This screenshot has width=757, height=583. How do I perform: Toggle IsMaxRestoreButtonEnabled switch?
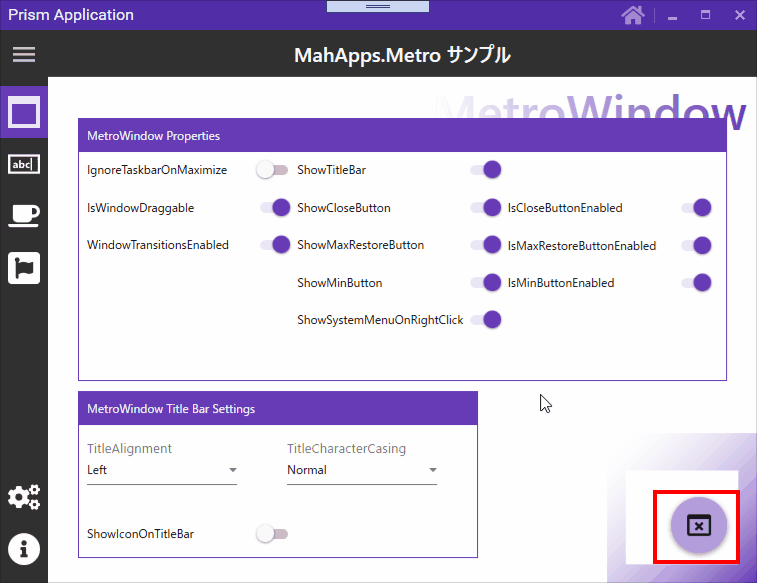click(x=696, y=245)
